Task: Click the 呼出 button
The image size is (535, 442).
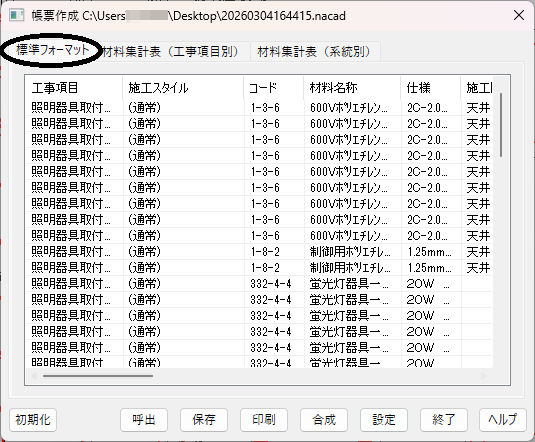Action: coord(144,419)
